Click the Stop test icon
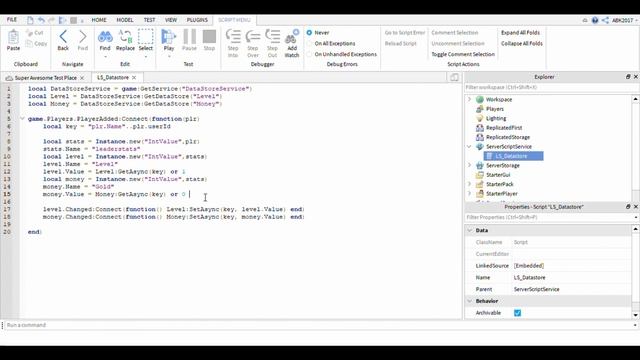The width and height of the screenshot is (640, 360). pos(209,37)
